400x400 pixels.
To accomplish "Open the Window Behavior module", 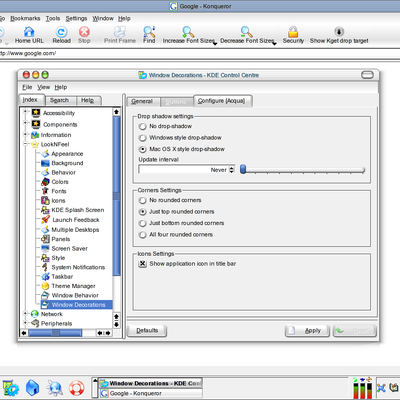I will tap(70, 295).
